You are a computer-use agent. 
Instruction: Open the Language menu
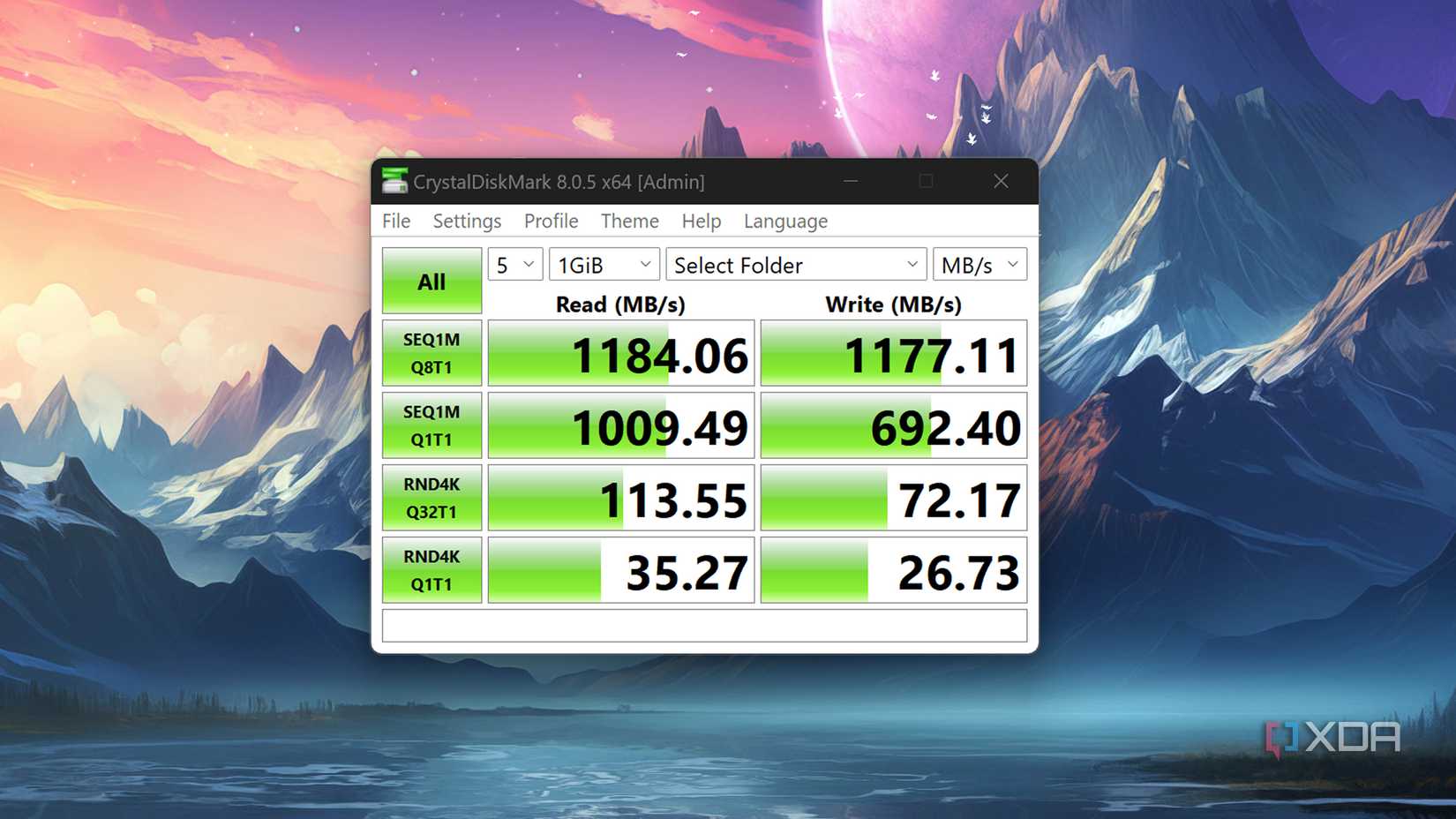pyautogui.click(x=785, y=221)
